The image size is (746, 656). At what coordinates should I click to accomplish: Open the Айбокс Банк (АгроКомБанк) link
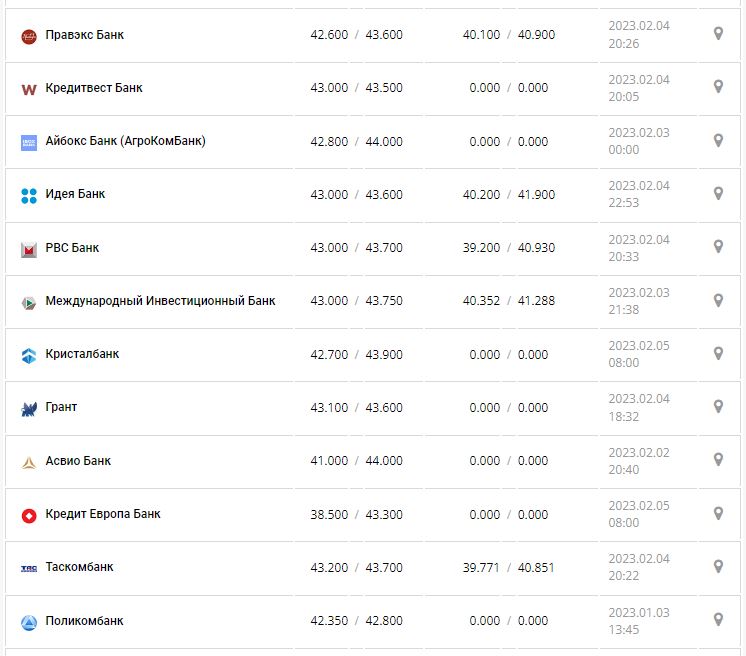(126, 141)
